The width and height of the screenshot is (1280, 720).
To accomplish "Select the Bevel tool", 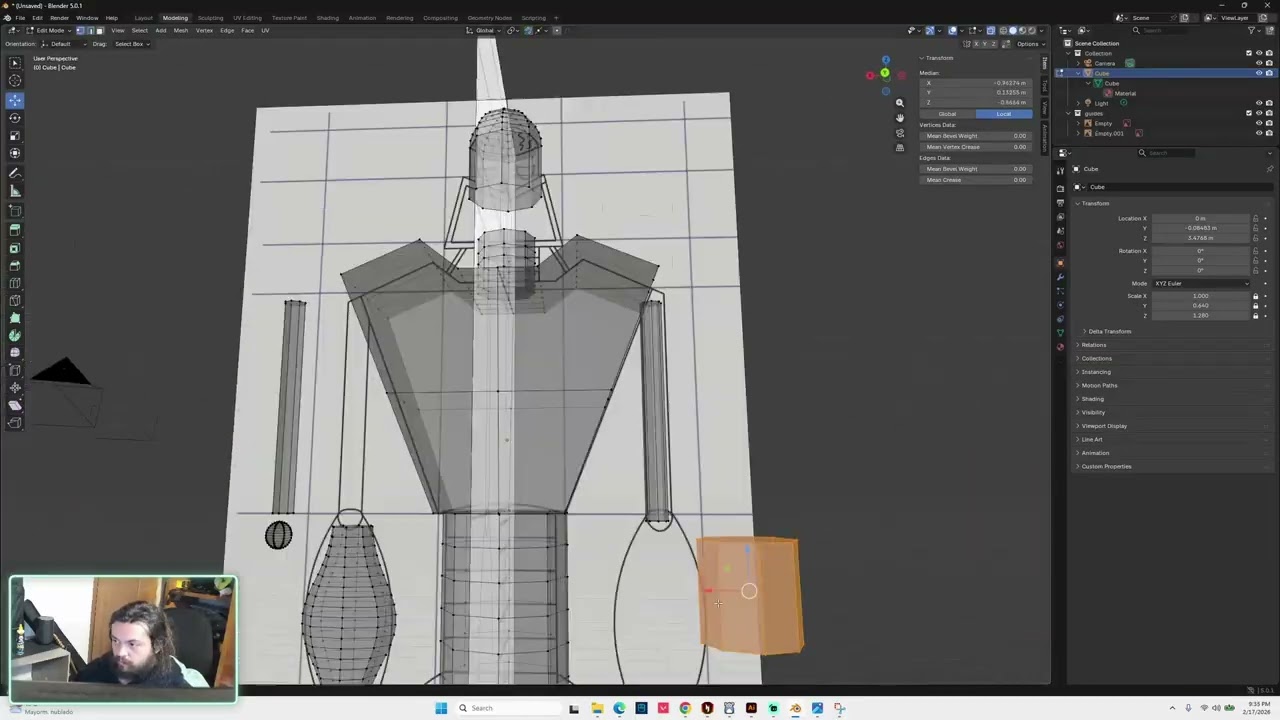I will (15, 265).
